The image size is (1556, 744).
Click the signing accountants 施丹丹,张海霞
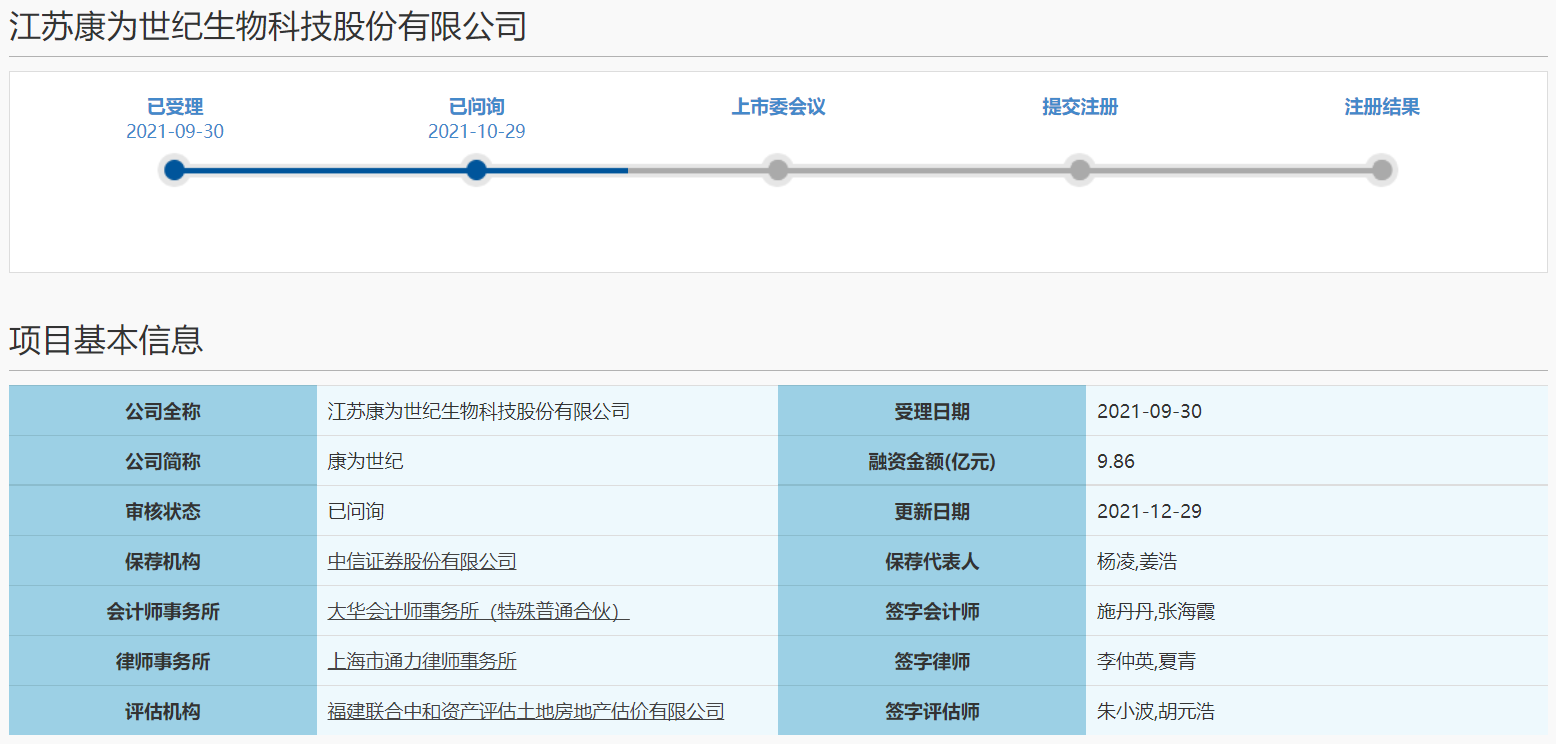(x=1156, y=612)
